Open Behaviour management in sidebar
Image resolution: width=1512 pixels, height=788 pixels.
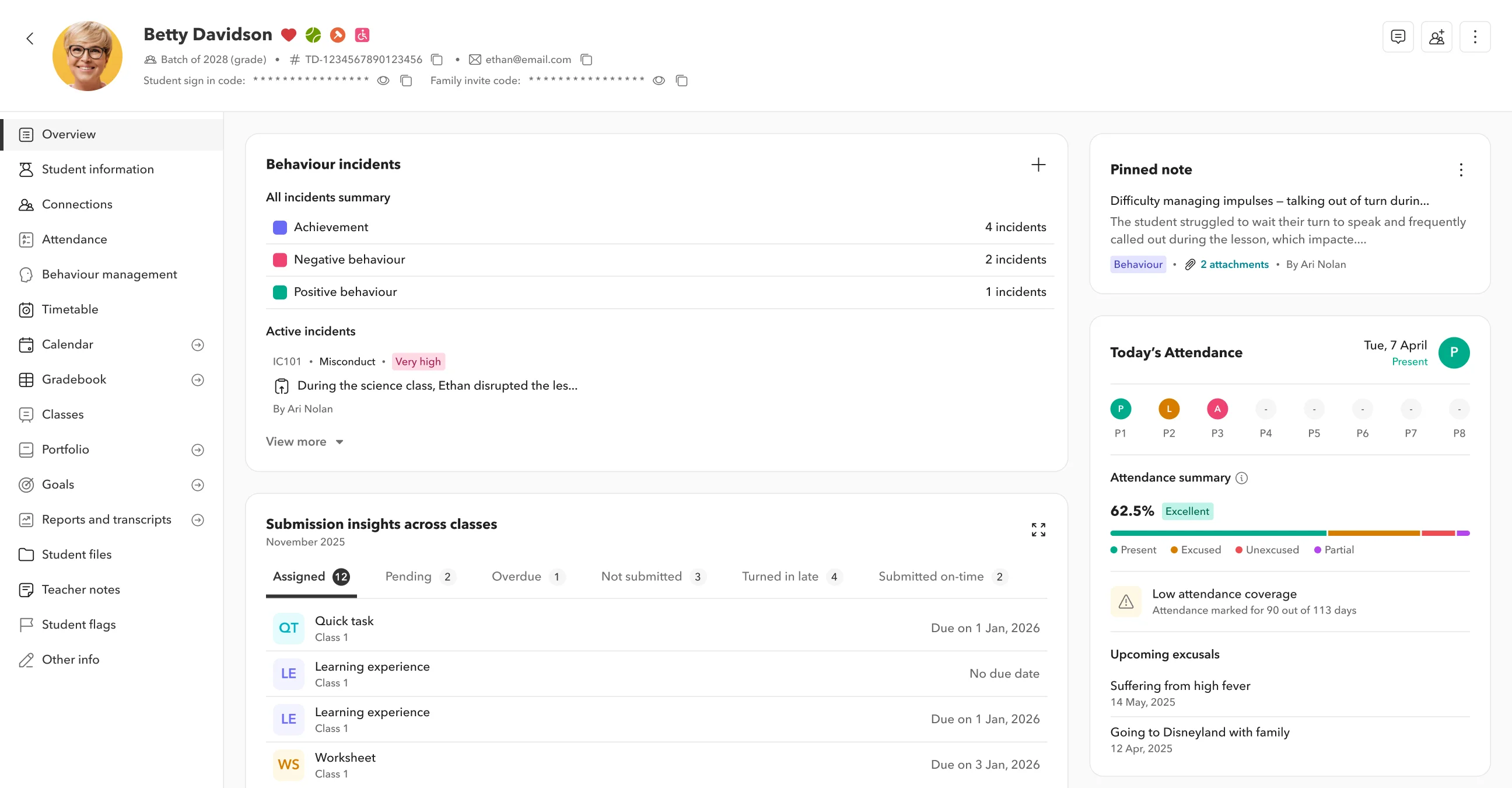pos(111,275)
